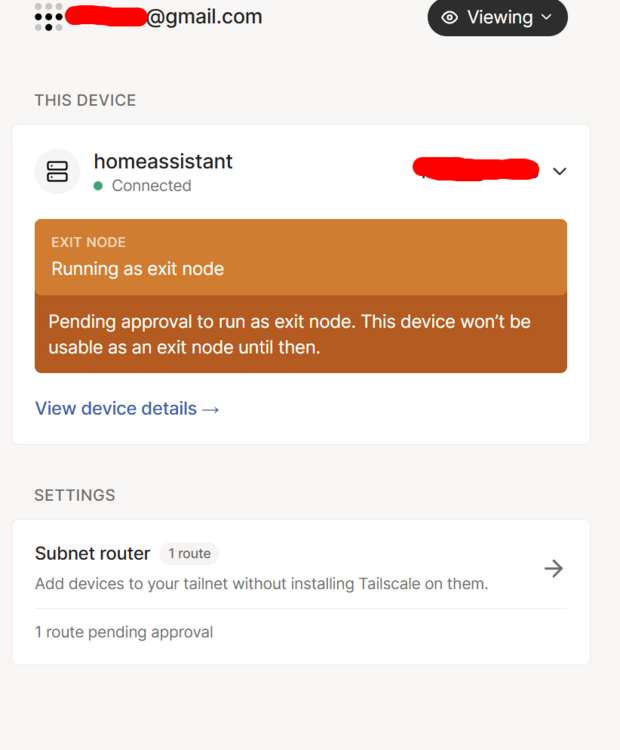
Task: Click the Subnet router description text
Action: pos(261,583)
